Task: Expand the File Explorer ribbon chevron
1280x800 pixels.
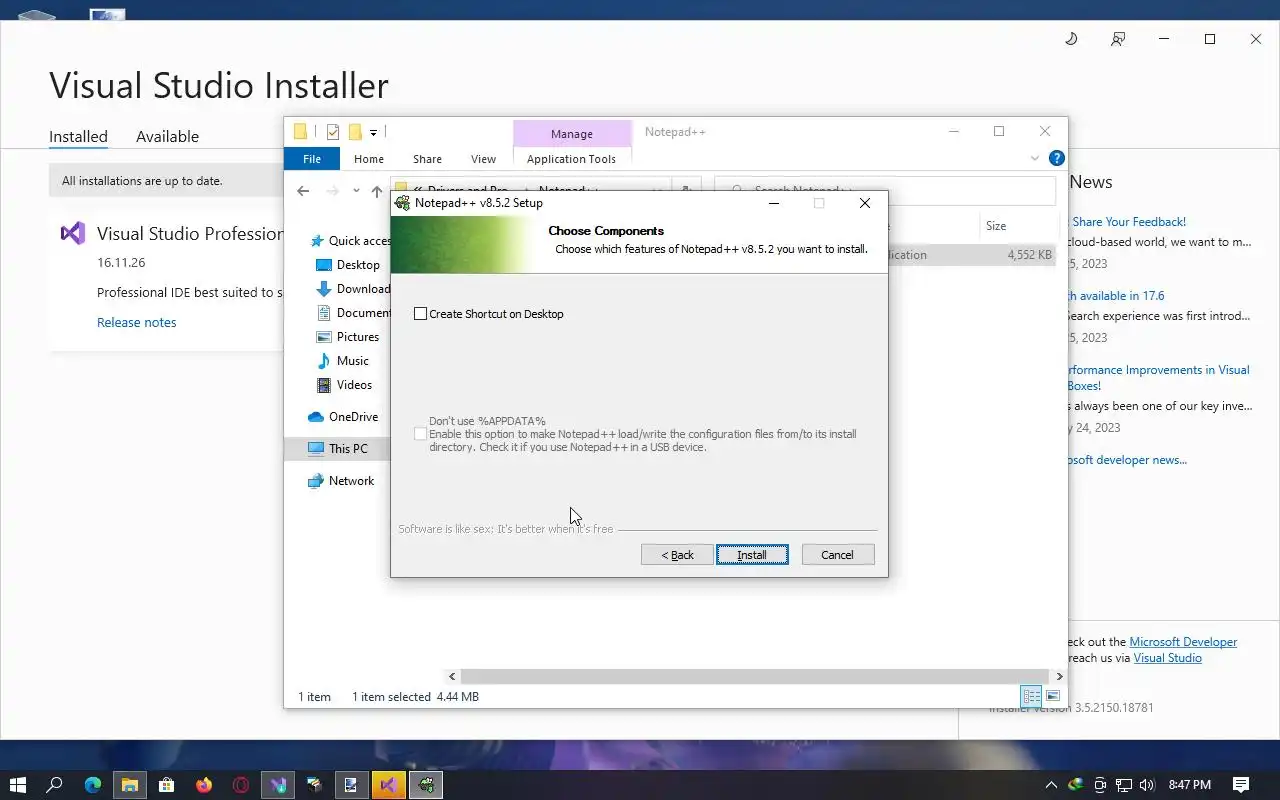Action: [x=1035, y=159]
